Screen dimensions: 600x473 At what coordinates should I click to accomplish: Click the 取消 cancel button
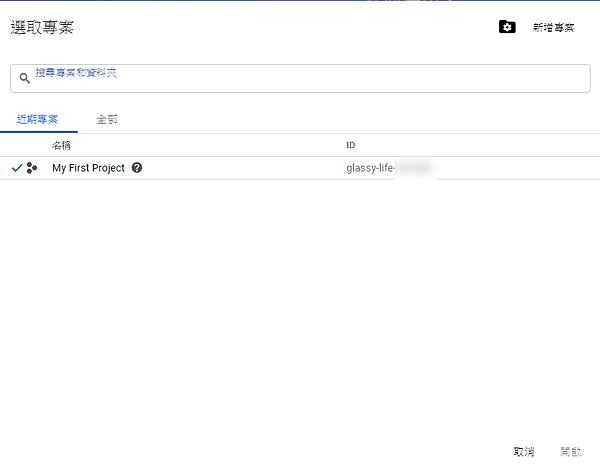[524, 452]
